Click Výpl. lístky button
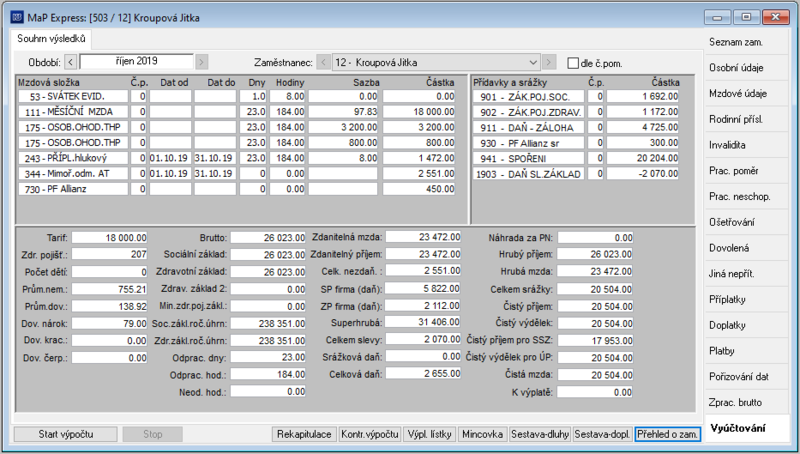The width and height of the screenshot is (800, 454). (x=430, y=434)
